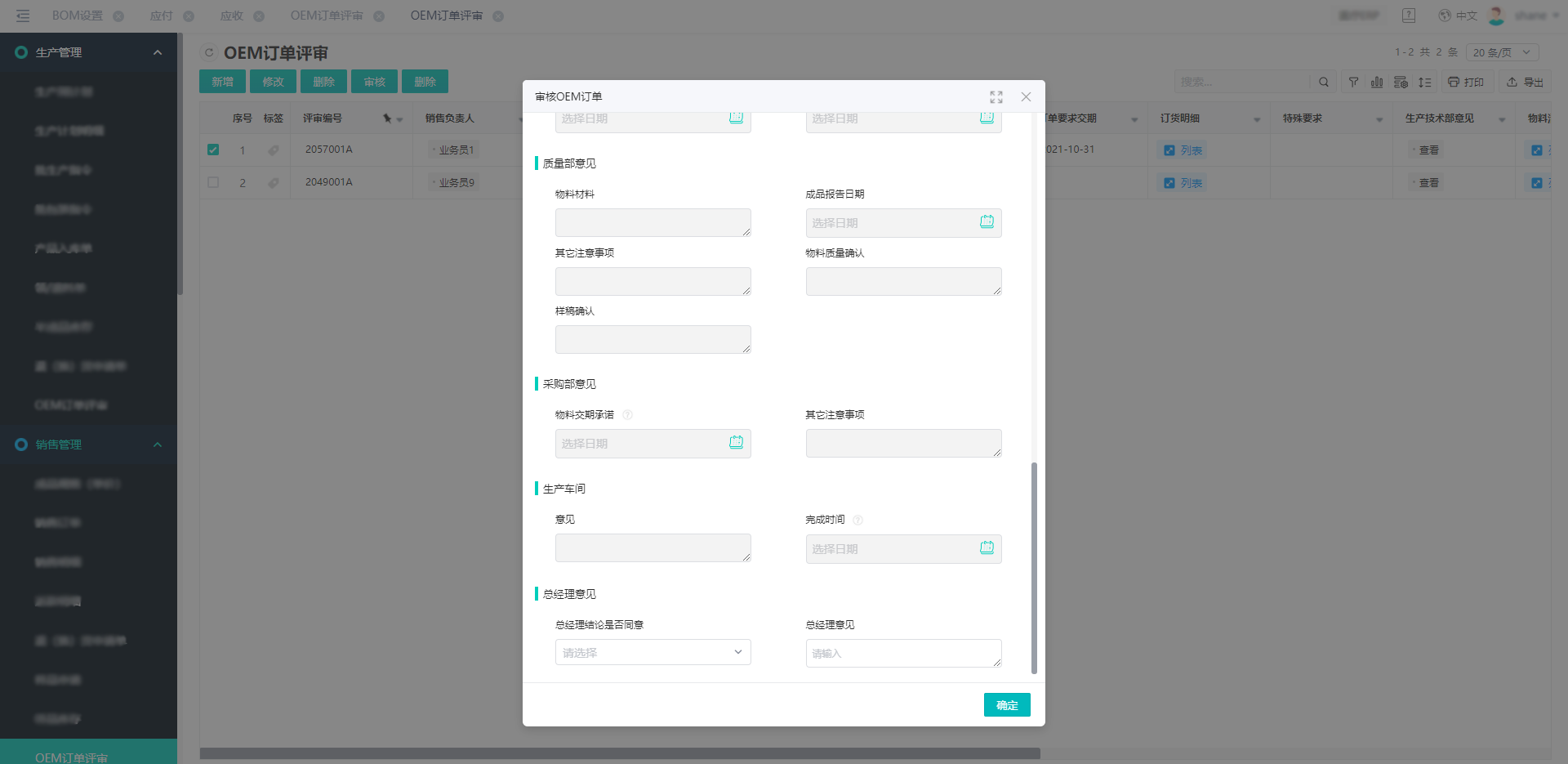1568x764 pixels.
Task: Open the 完成时间 calendar icon
Action: click(987, 547)
